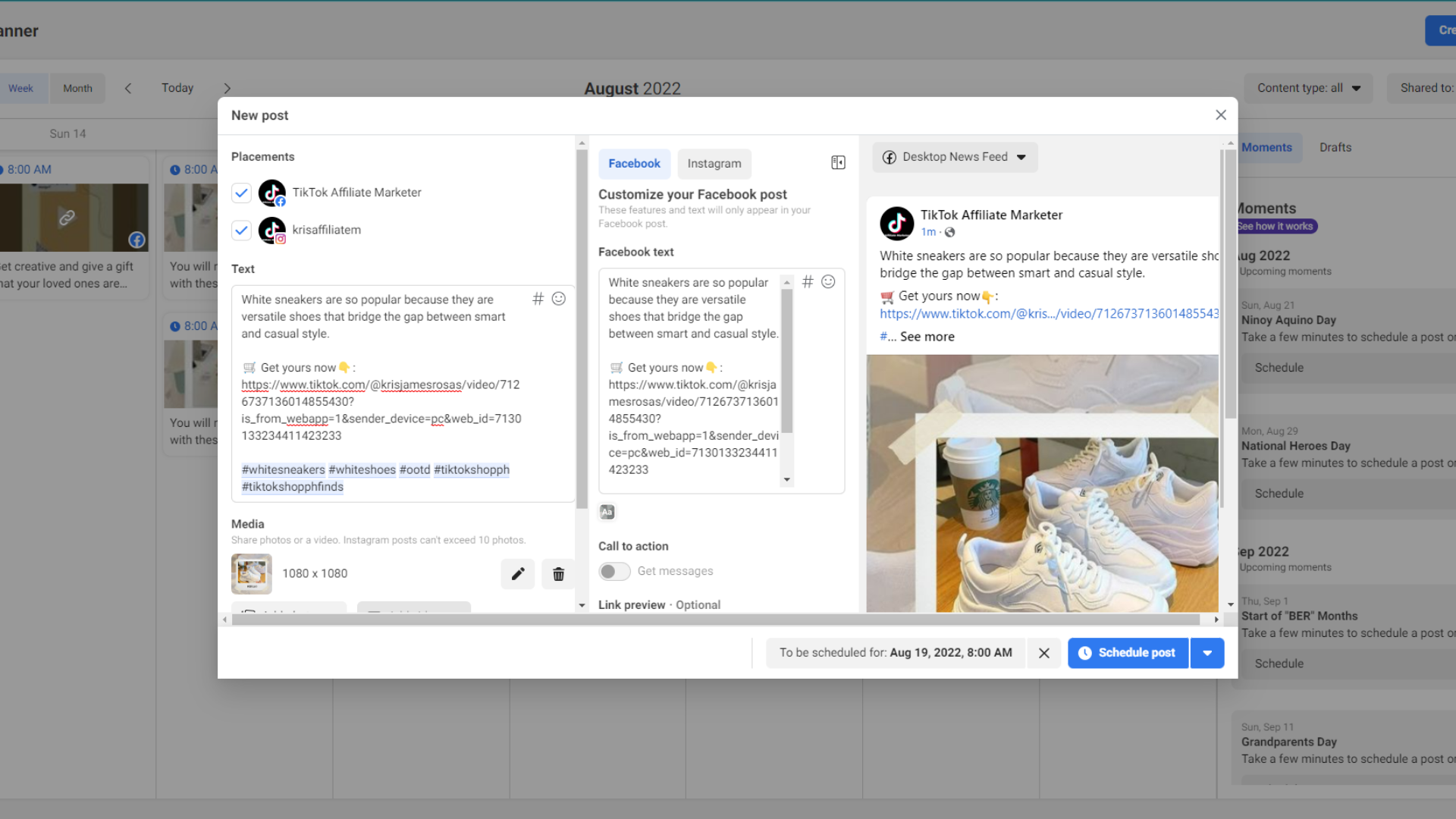Click hashtag icon in Facebook text box

coord(808,282)
